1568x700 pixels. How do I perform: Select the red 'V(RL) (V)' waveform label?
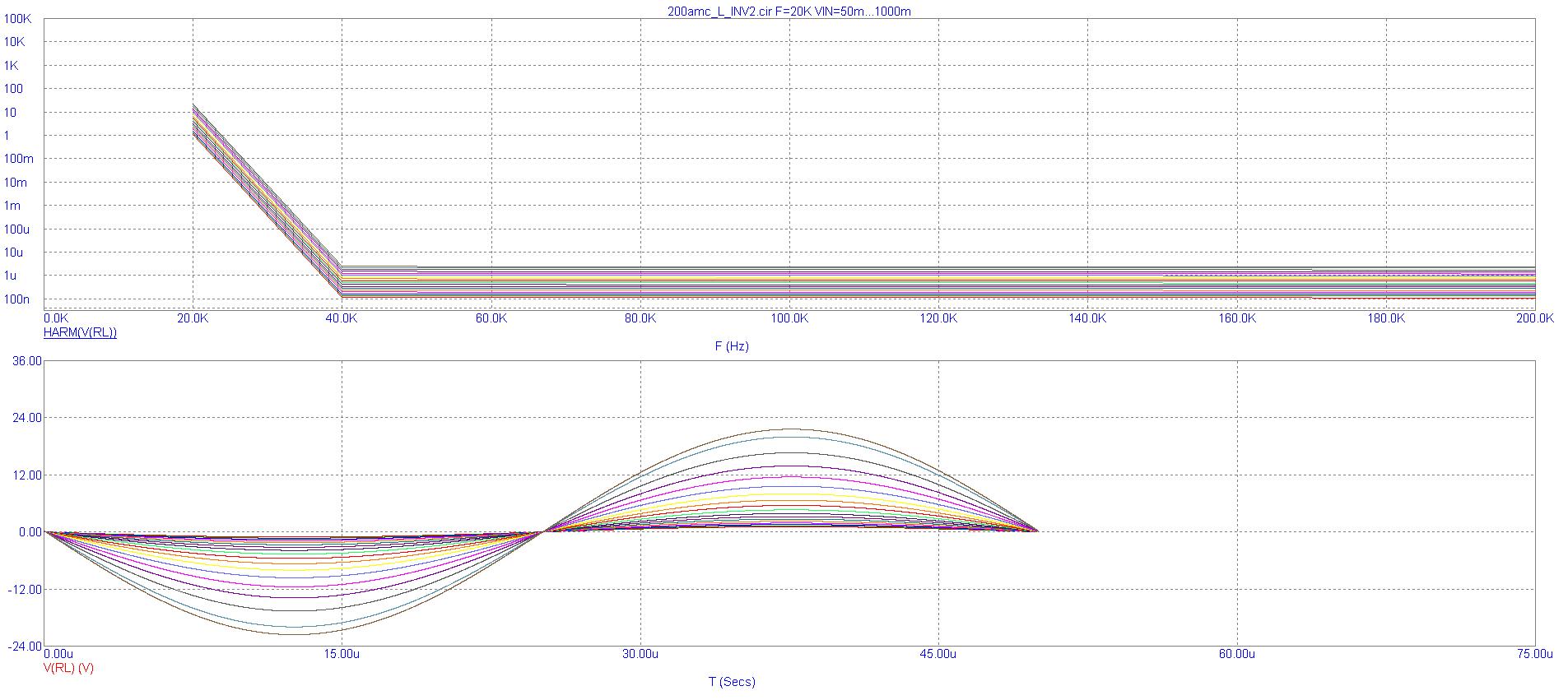click(x=68, y=668)
